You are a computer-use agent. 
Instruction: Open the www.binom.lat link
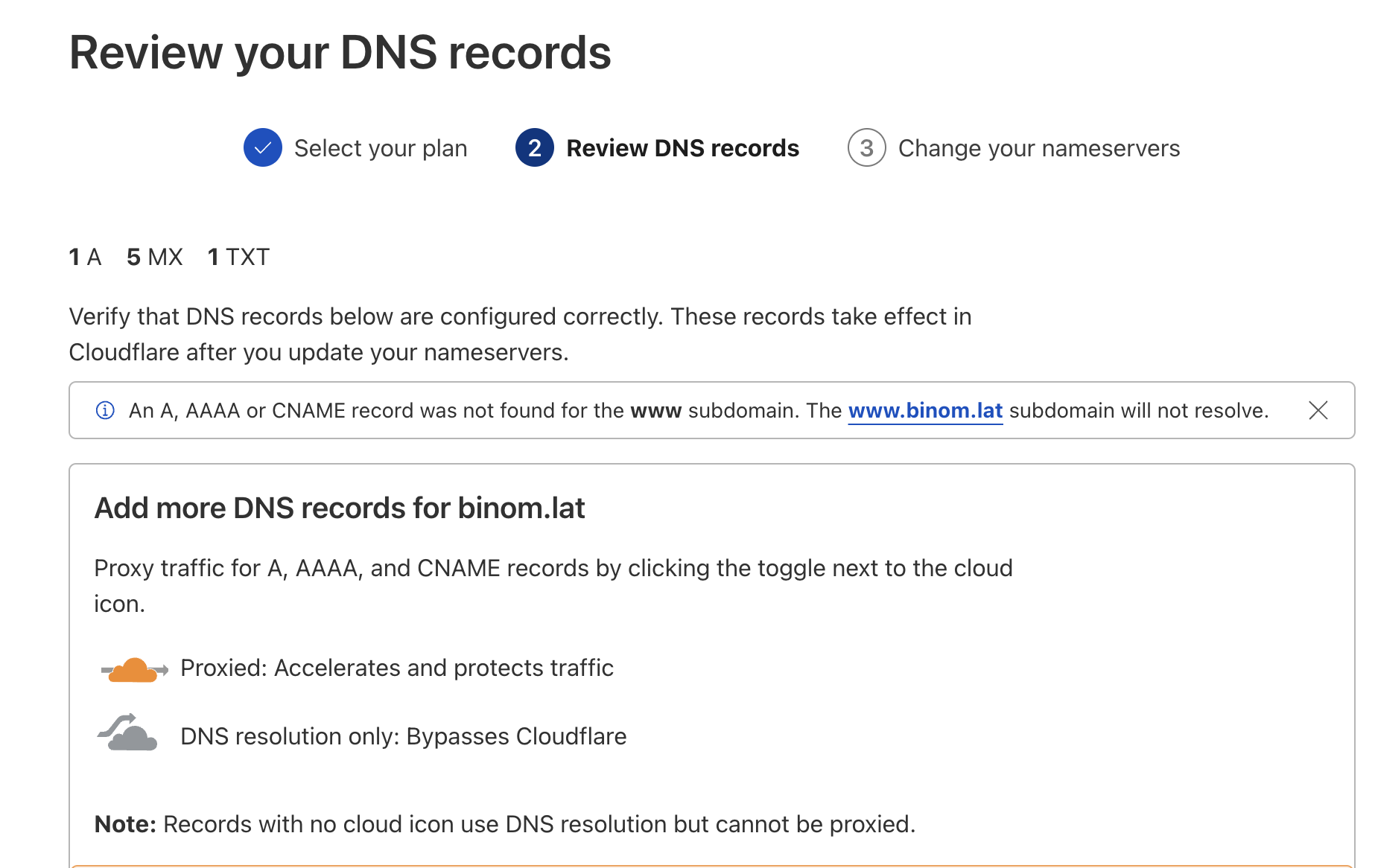(925, 410)
